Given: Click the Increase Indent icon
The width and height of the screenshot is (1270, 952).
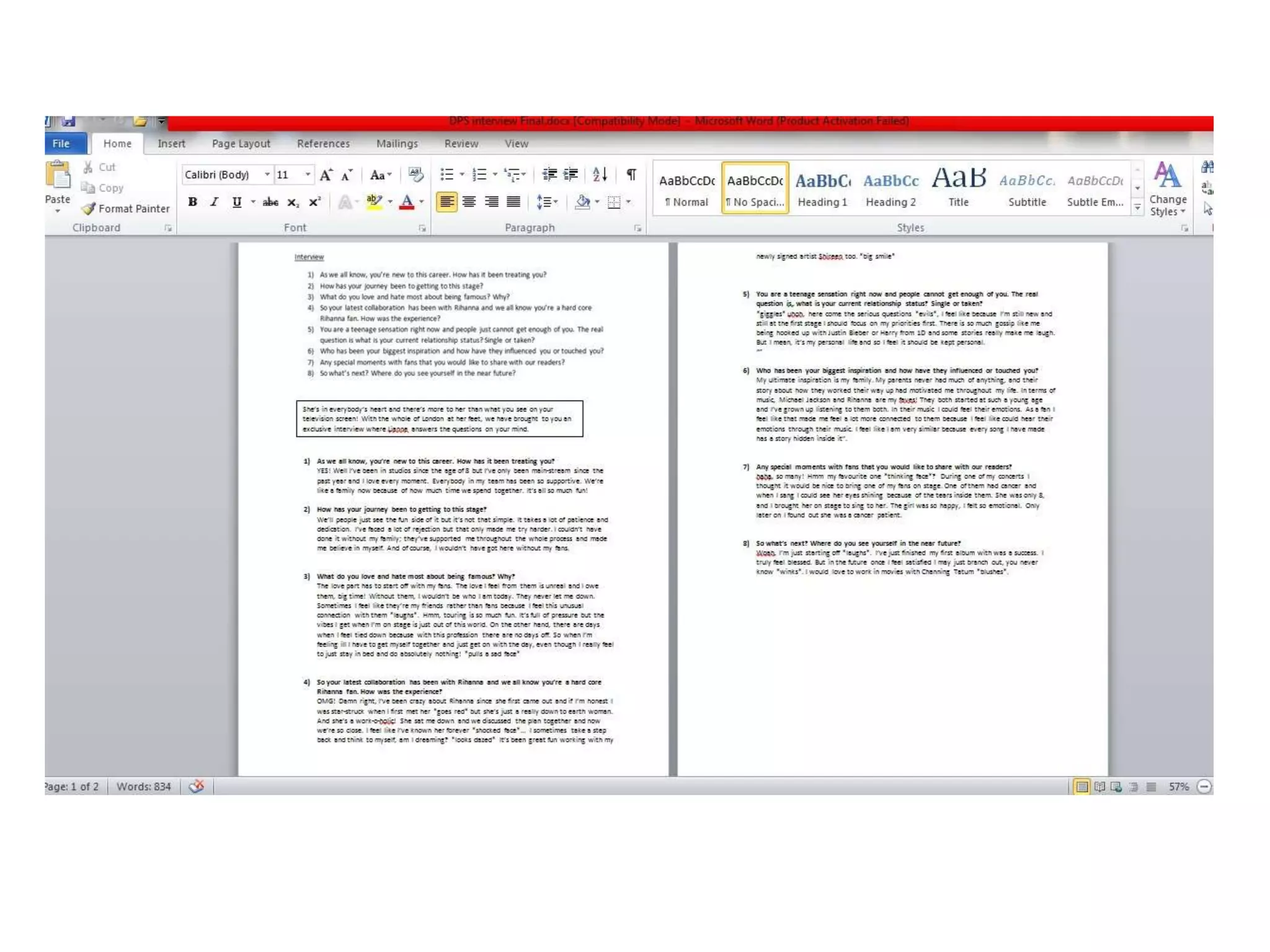Looking at the screenshot, I should point(571,175).
